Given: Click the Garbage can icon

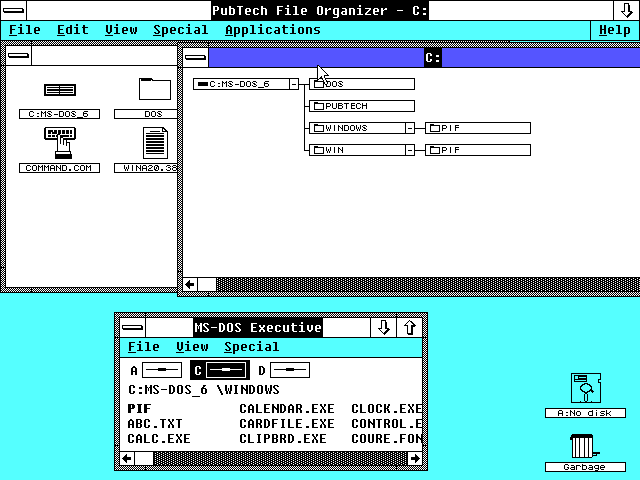Looking at the screenshot, I should tap(584, 446).
